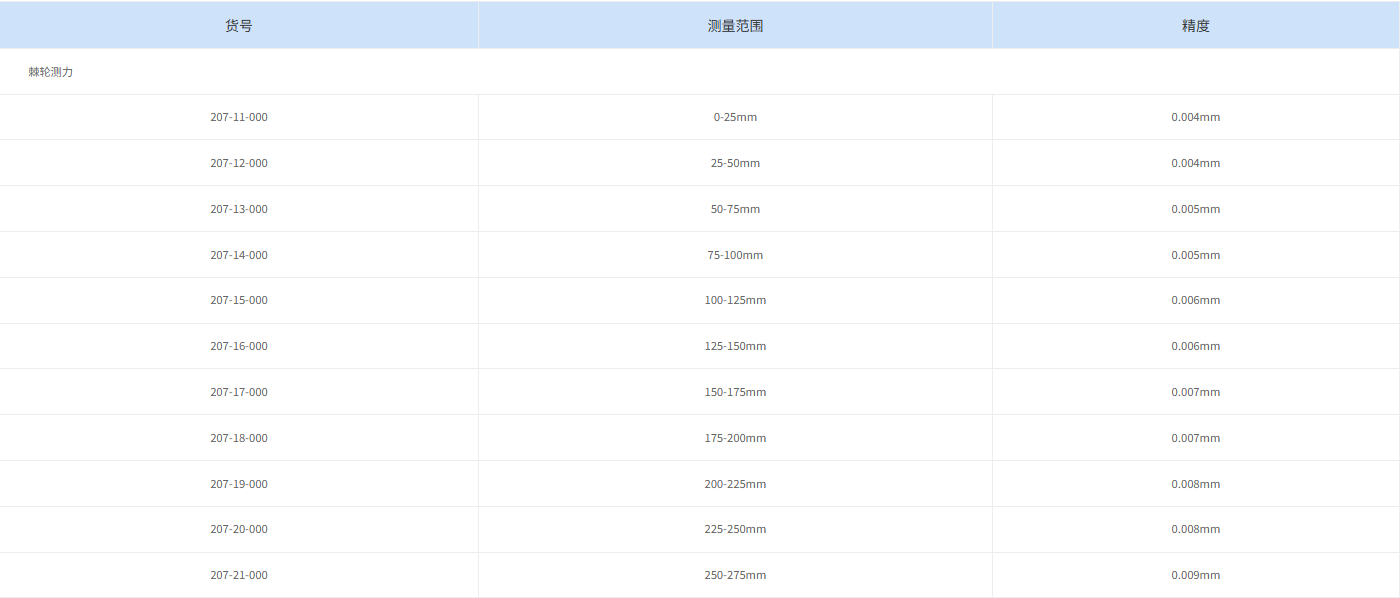Viewport: 1400px width, 598px height.
Task: Open product link 207-13-000
Action: coord(238,209)
